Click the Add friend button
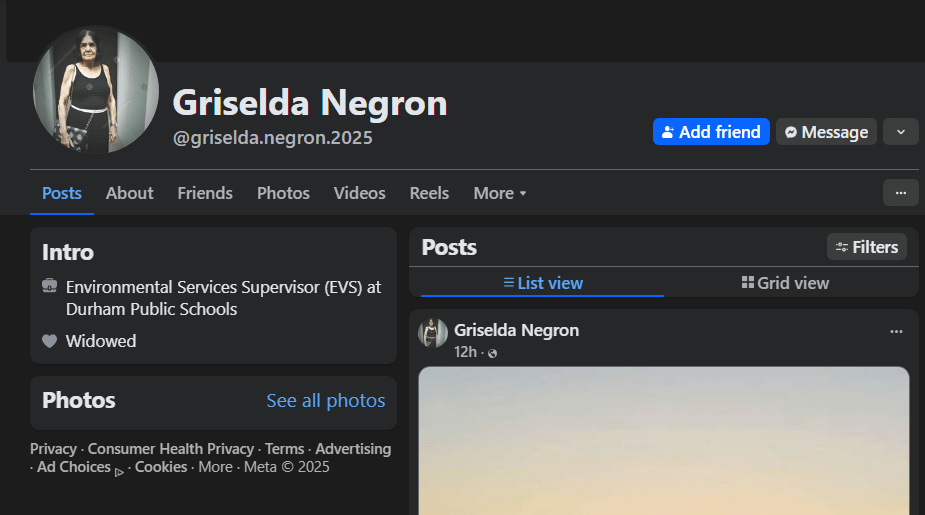The width and height of the screenshot is (925, 515). pos(711,132)
